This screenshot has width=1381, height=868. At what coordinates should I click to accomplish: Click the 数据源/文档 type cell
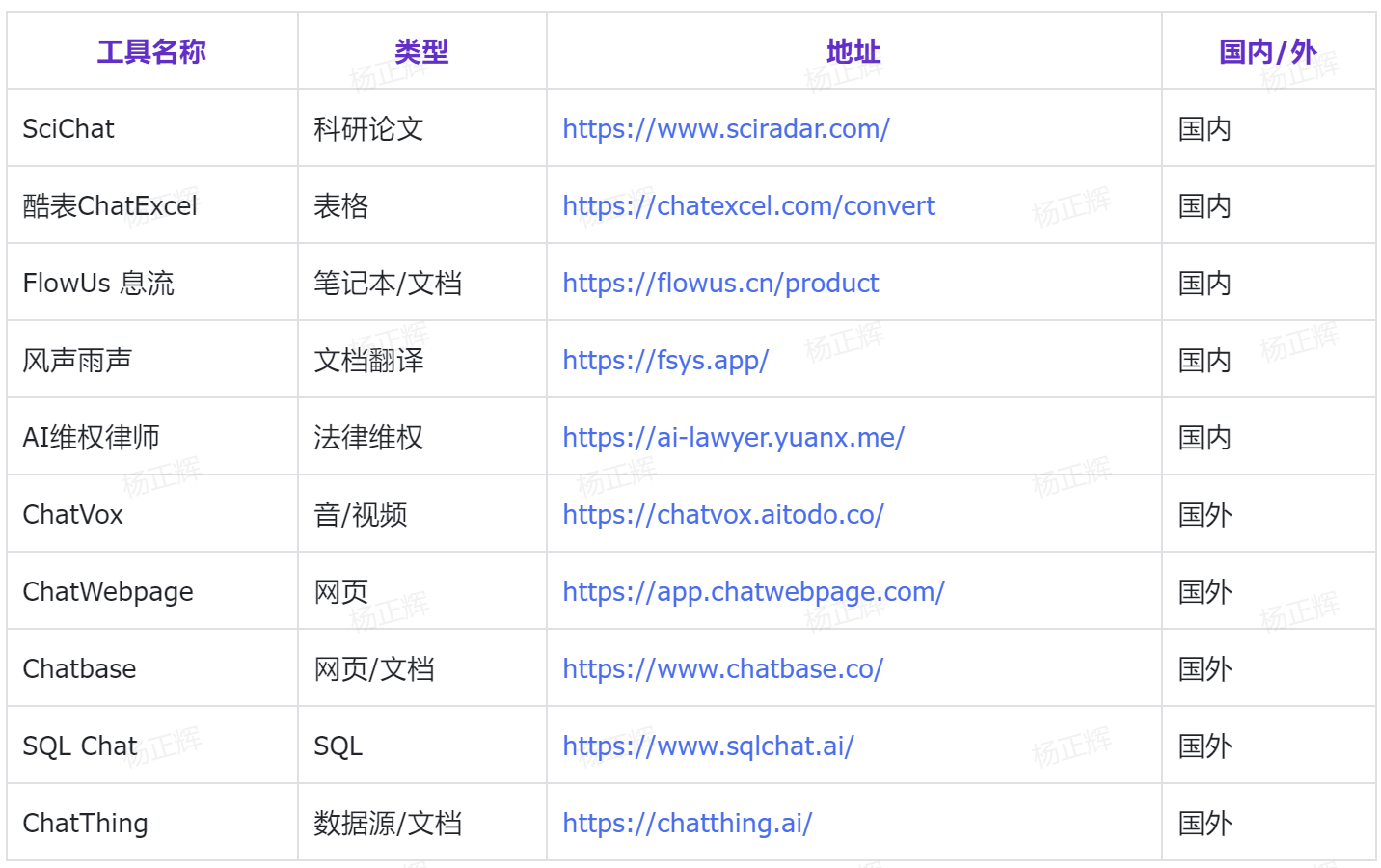pos(388,823)
